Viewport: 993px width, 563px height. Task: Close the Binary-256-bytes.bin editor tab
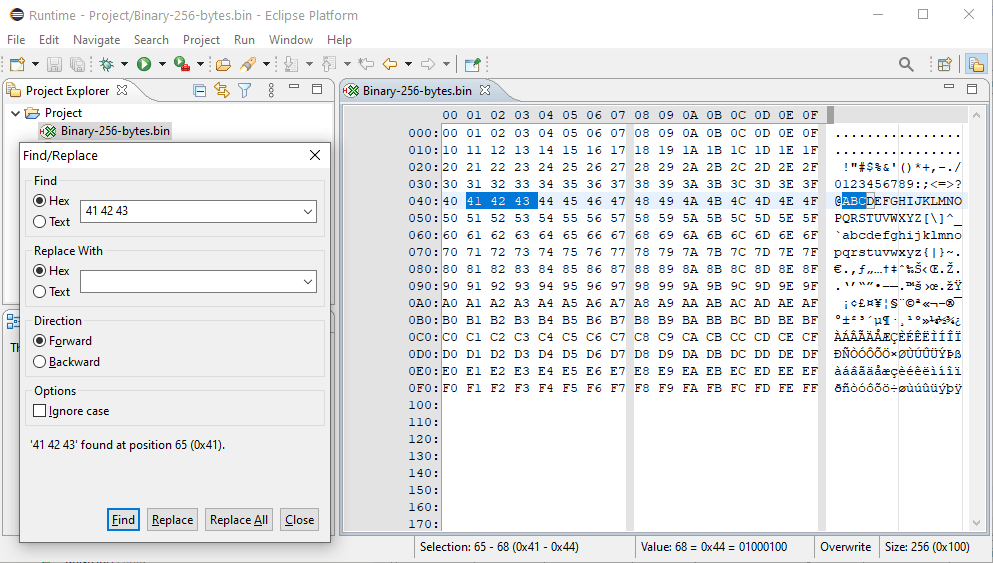coord(485,91)
